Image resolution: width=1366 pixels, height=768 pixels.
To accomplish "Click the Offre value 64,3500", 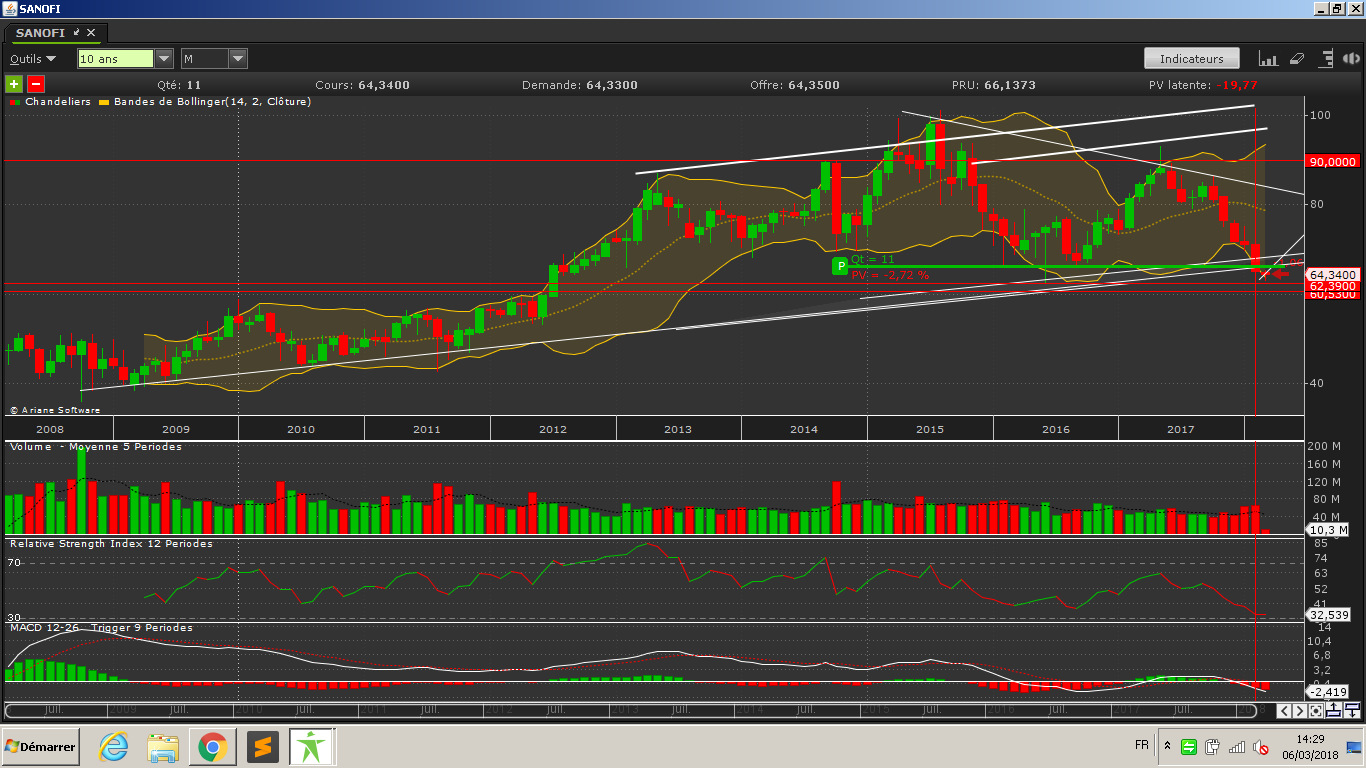I will 814,85.
